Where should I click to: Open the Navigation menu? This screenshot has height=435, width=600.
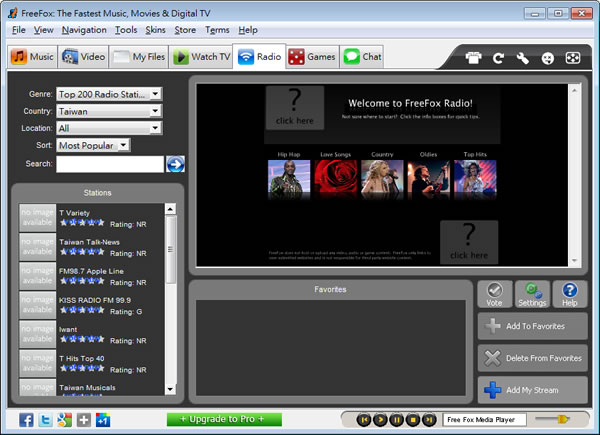tap(84, 30)
